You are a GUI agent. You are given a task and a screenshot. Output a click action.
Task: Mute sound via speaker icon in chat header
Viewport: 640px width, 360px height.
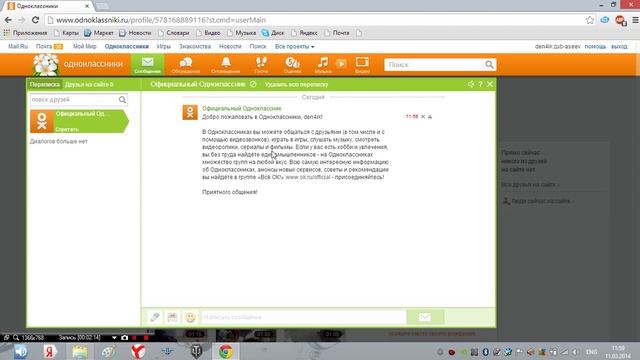471,84
